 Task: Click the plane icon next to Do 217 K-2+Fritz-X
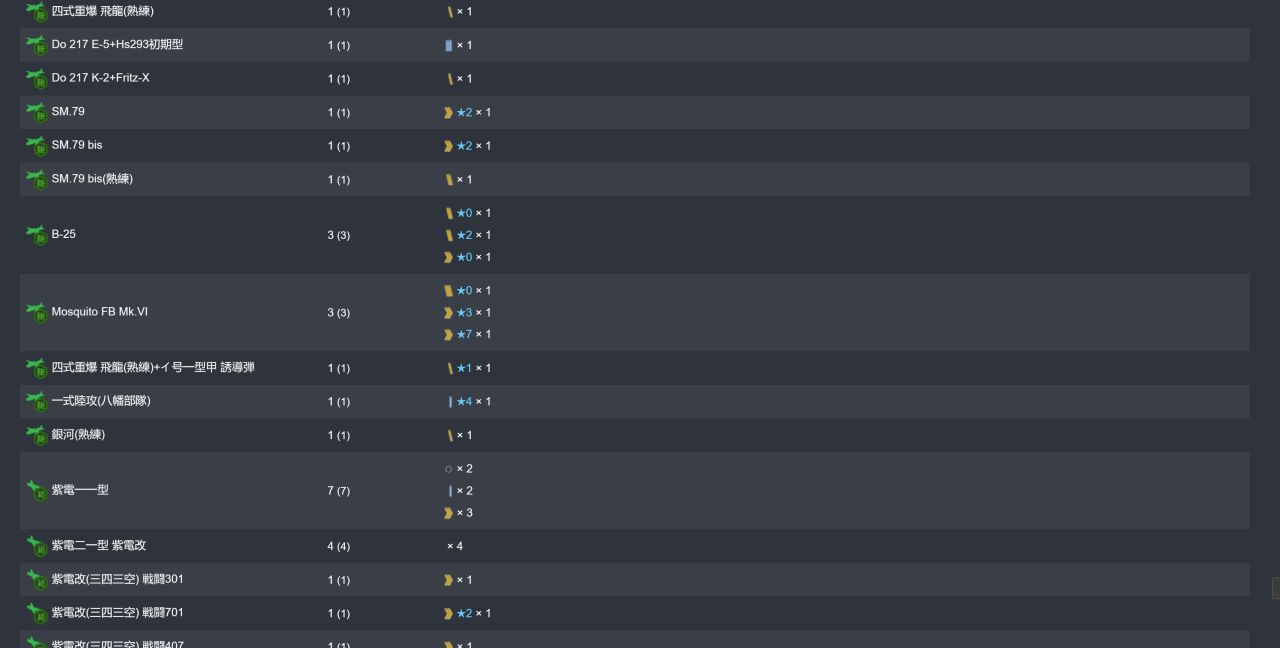(36, 78)
